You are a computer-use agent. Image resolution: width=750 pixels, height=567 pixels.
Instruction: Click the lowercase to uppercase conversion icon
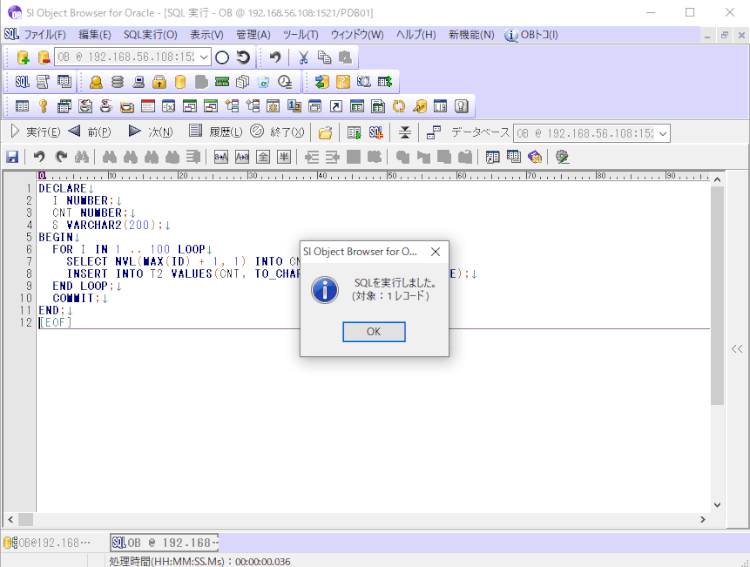point(221,156)
